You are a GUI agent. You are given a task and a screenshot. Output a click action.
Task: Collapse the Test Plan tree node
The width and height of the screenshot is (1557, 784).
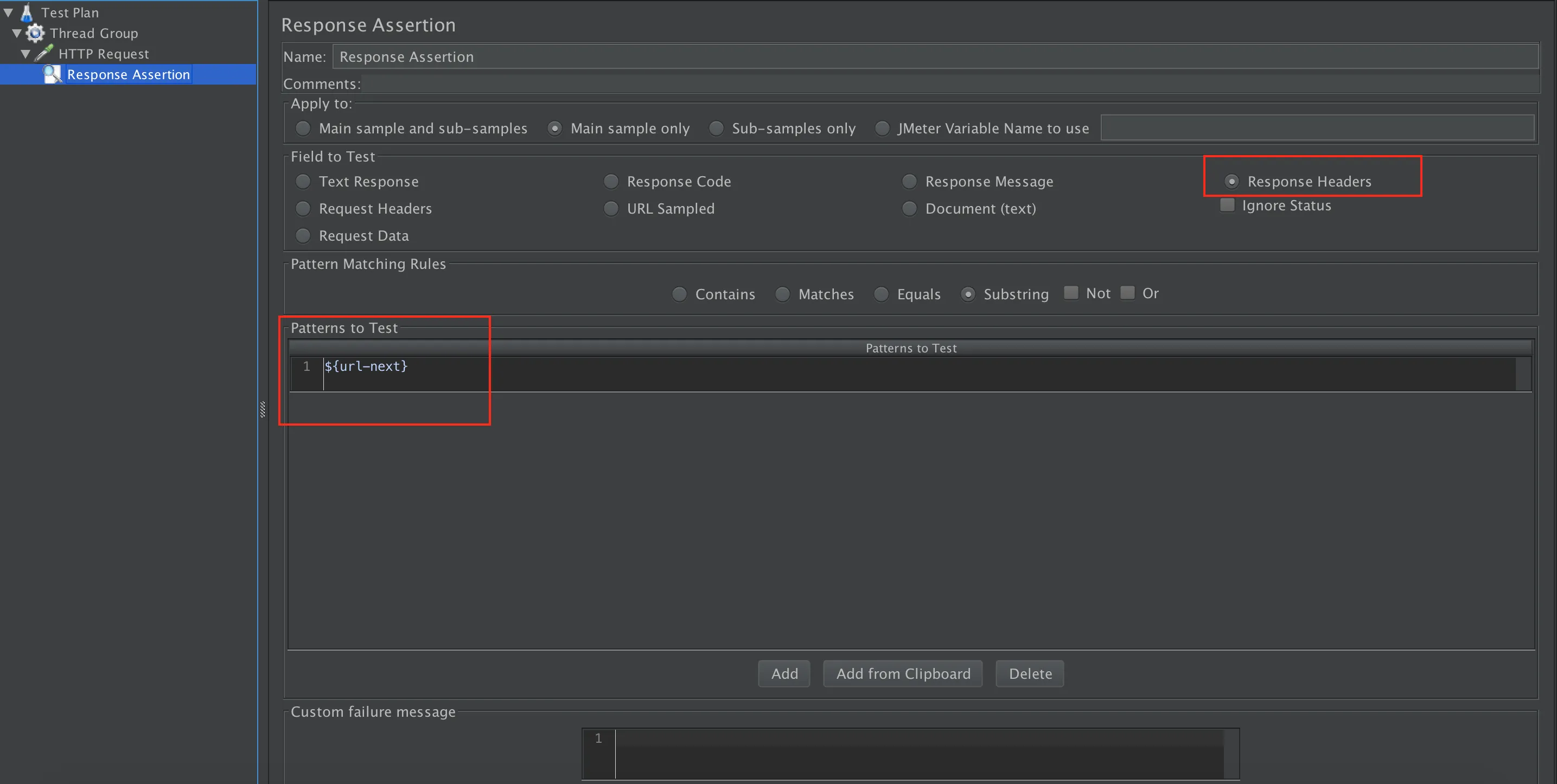click(x=9, y=12)
